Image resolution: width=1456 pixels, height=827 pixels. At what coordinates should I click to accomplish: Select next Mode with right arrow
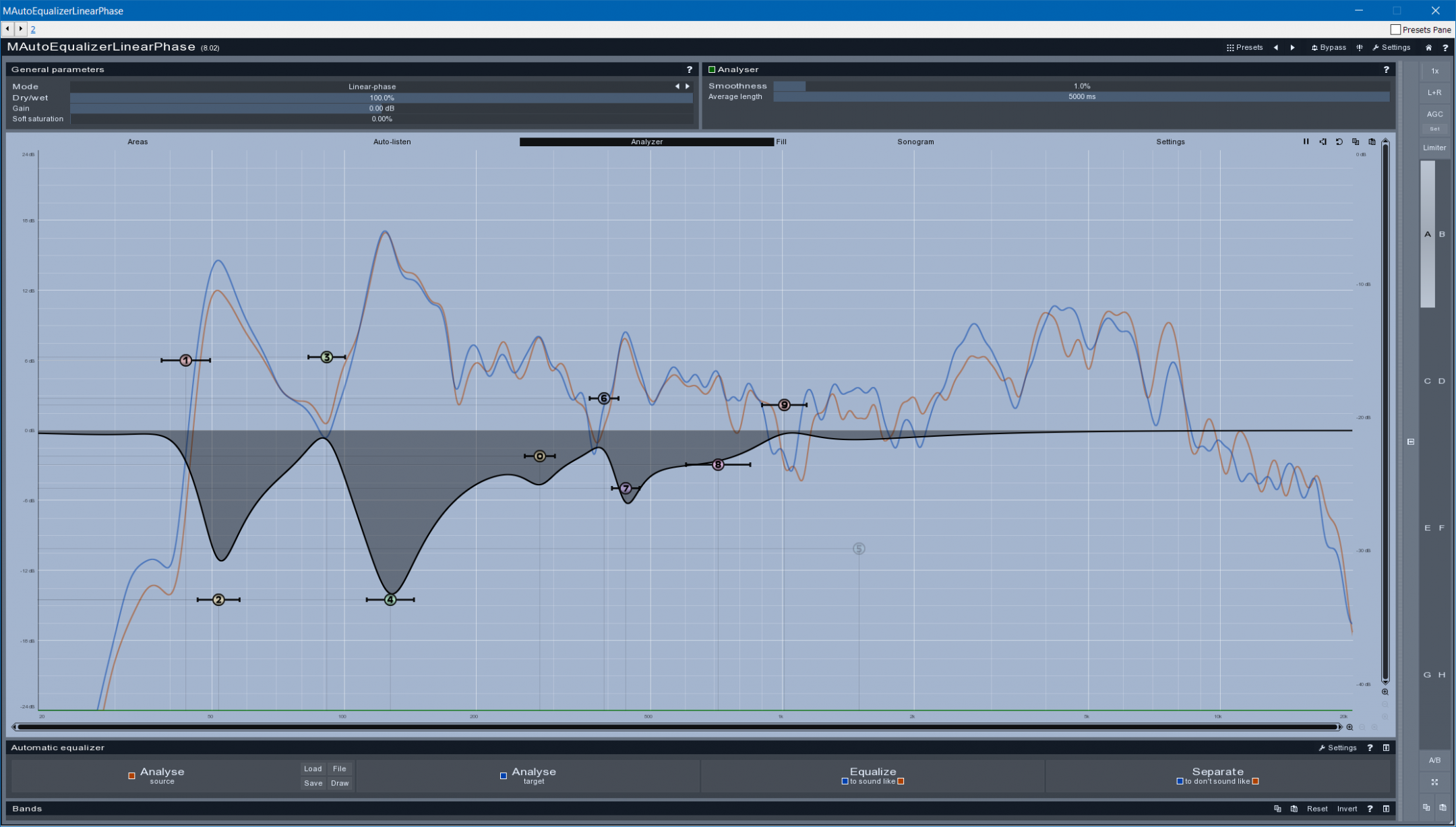coord(688,86)
